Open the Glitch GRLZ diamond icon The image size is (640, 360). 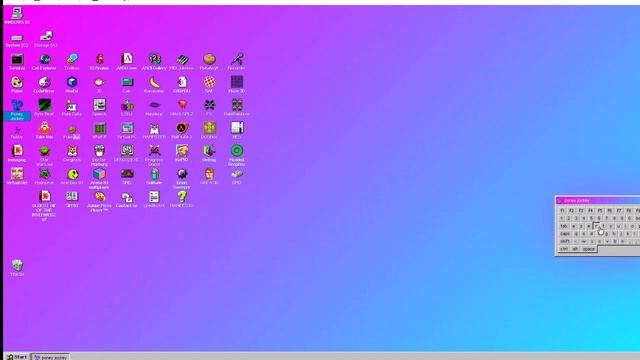coord(182,108)
